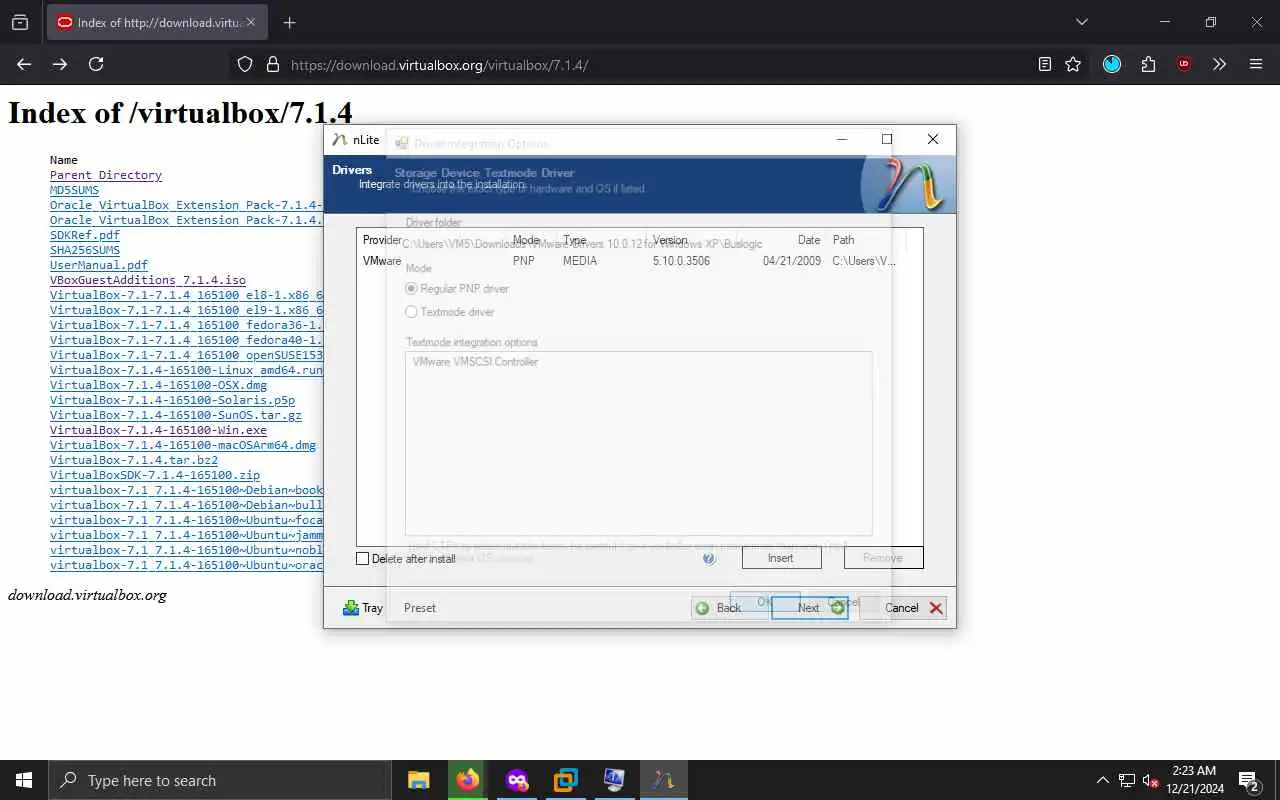Screen dimensions: 1280x800
Task: Click the monitor application taskbar icon
Action: coord(614,780)
